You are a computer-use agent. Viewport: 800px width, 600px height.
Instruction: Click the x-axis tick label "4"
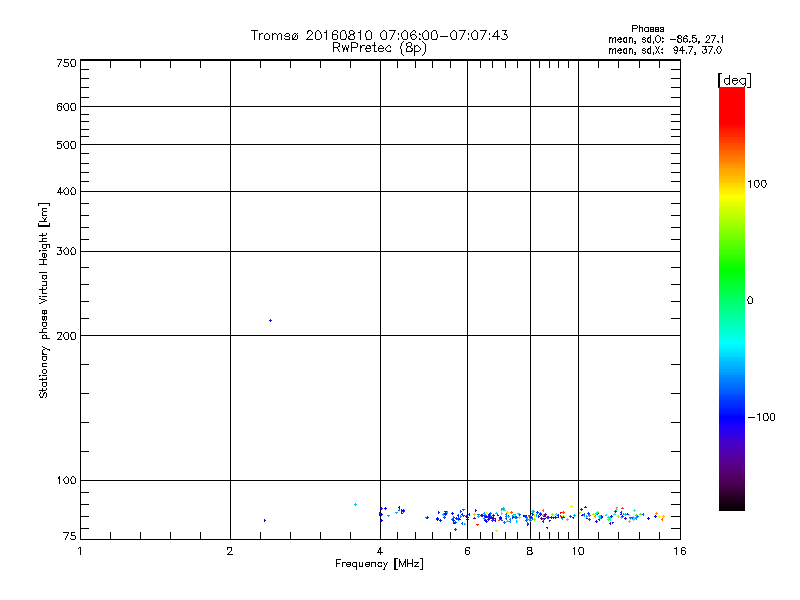click(380, 551)
